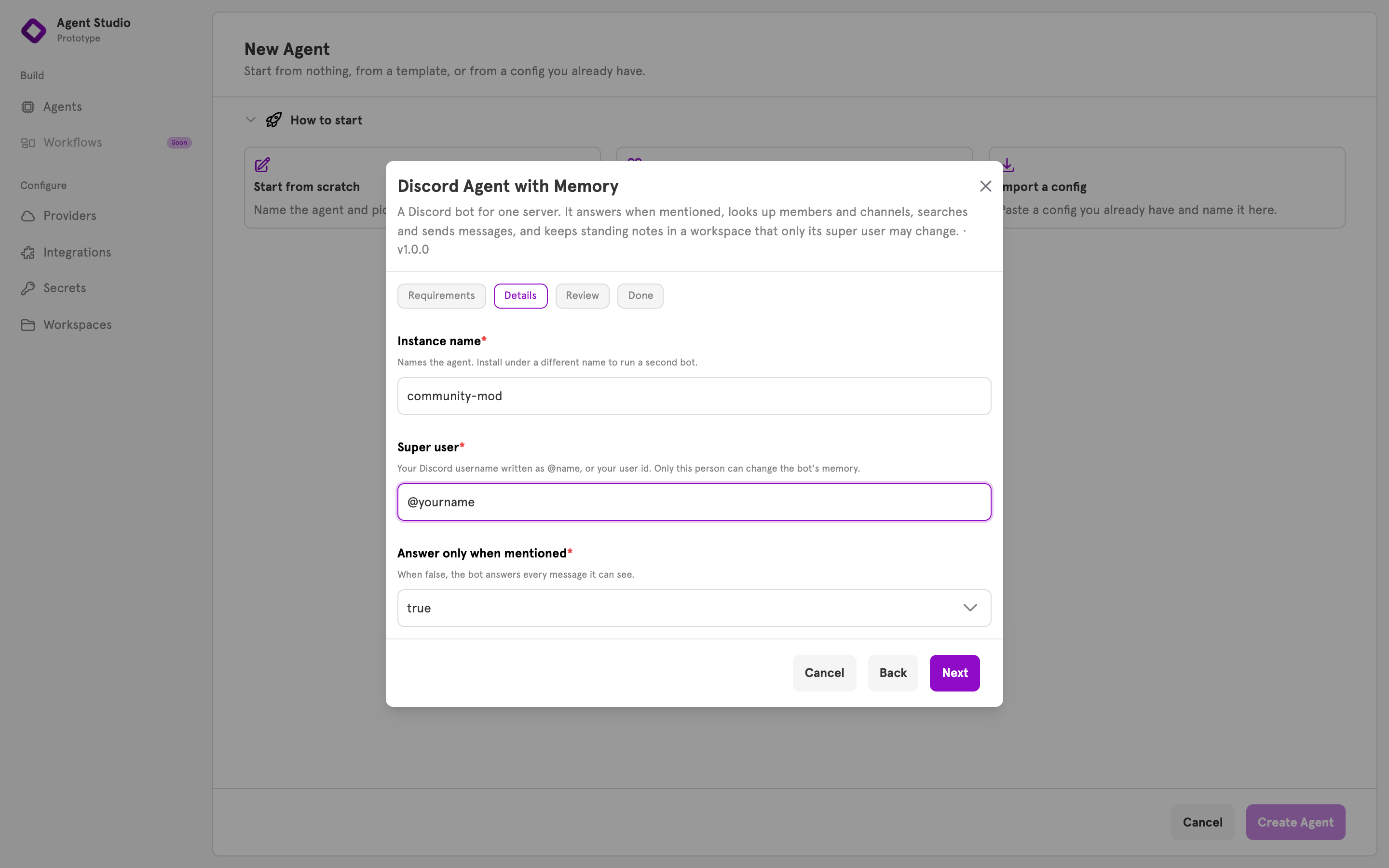
Task: Click the Soon badge next to Workflows
Action: point(179,142)
